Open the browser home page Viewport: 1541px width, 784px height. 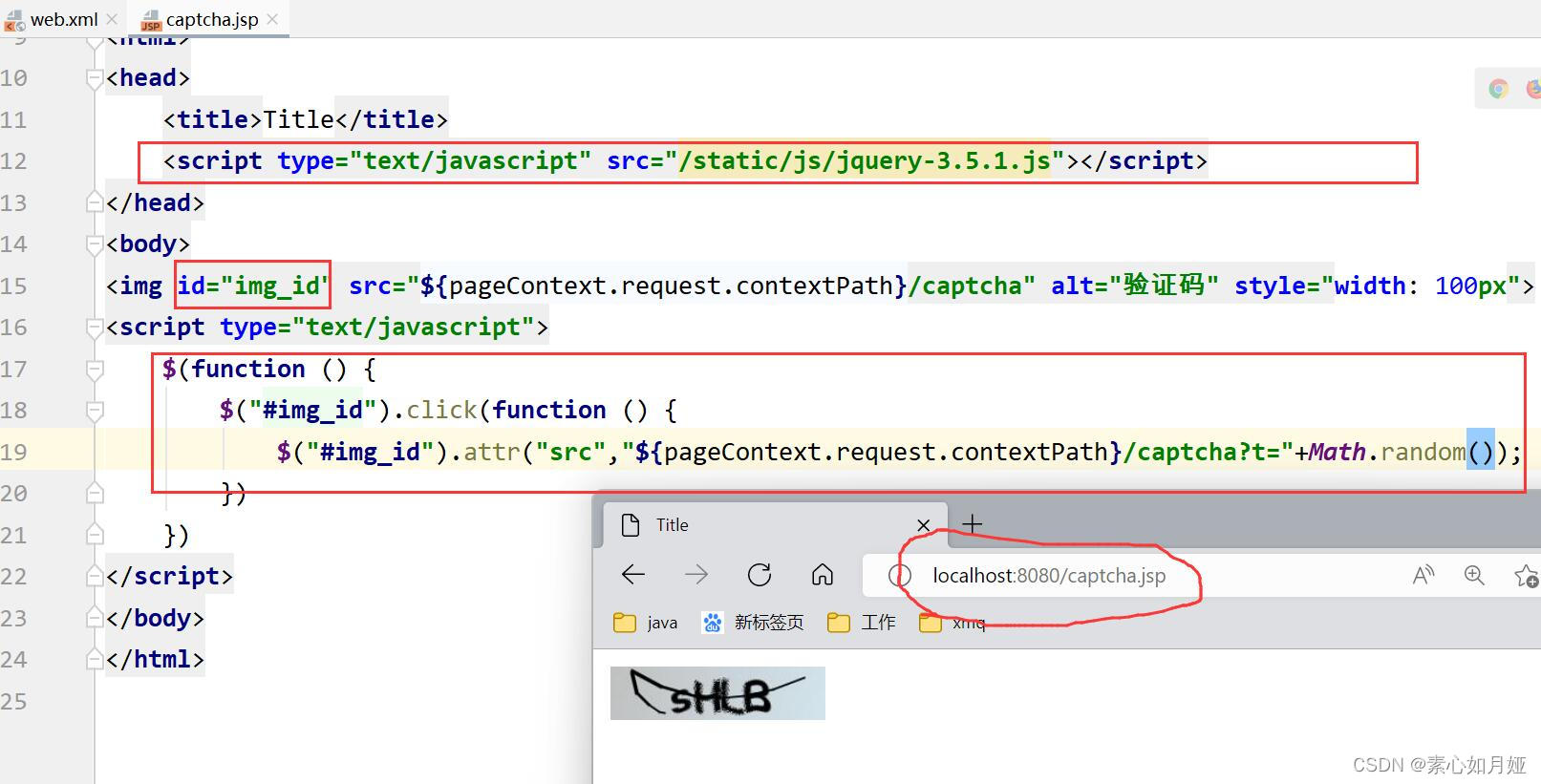click(823, 575)
